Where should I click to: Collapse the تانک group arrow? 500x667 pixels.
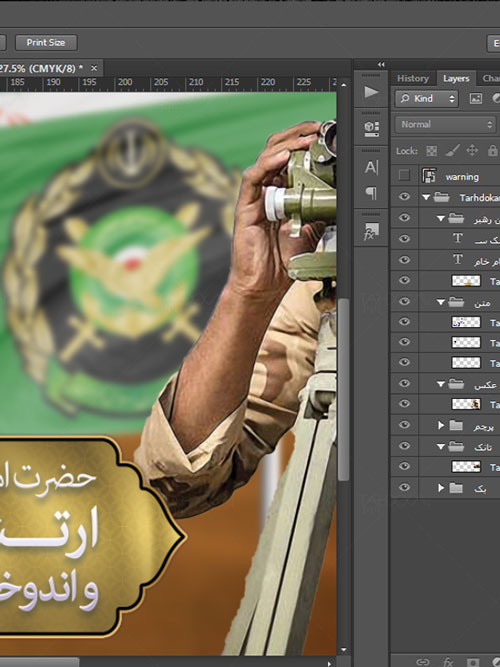(441, 447)
